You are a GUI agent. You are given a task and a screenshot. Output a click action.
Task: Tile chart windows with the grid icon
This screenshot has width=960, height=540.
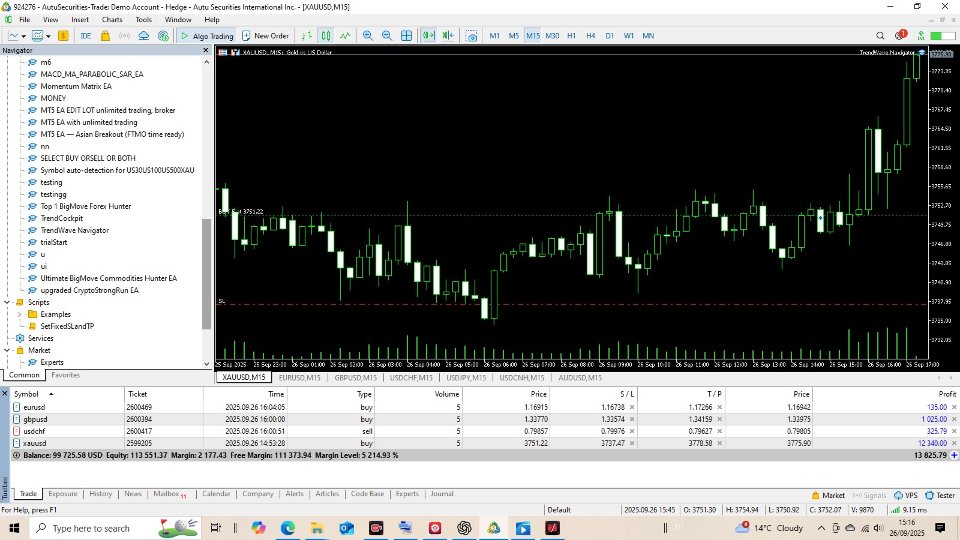coord(407,36)
